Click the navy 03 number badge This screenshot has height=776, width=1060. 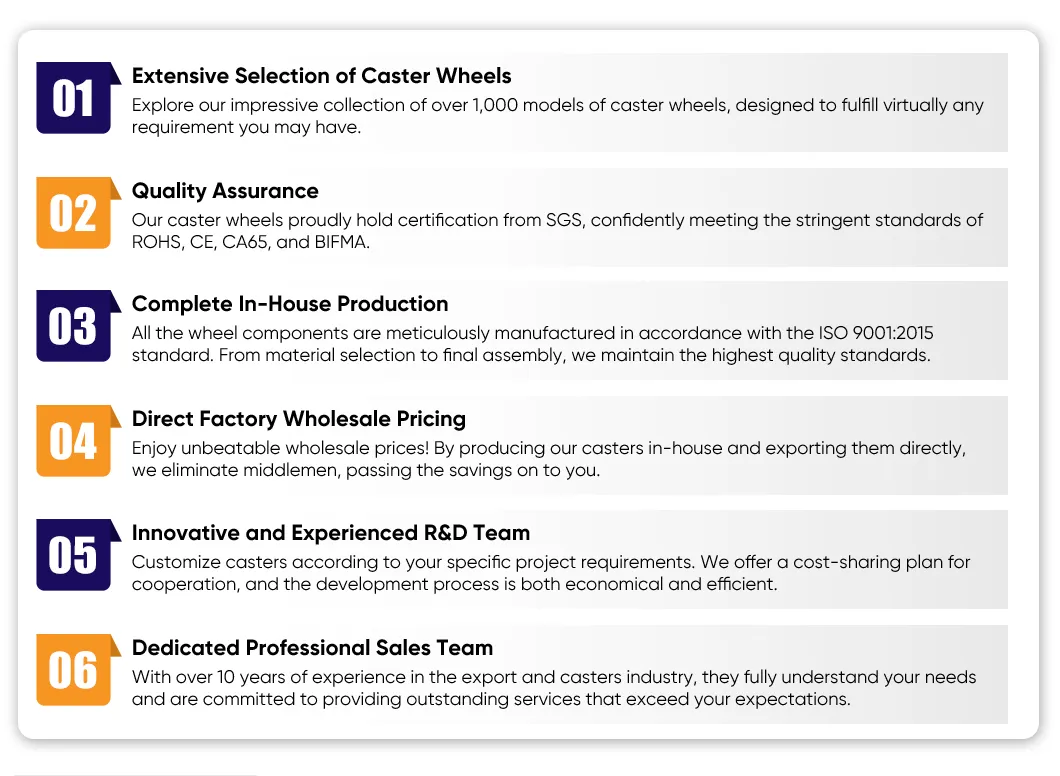74,326
